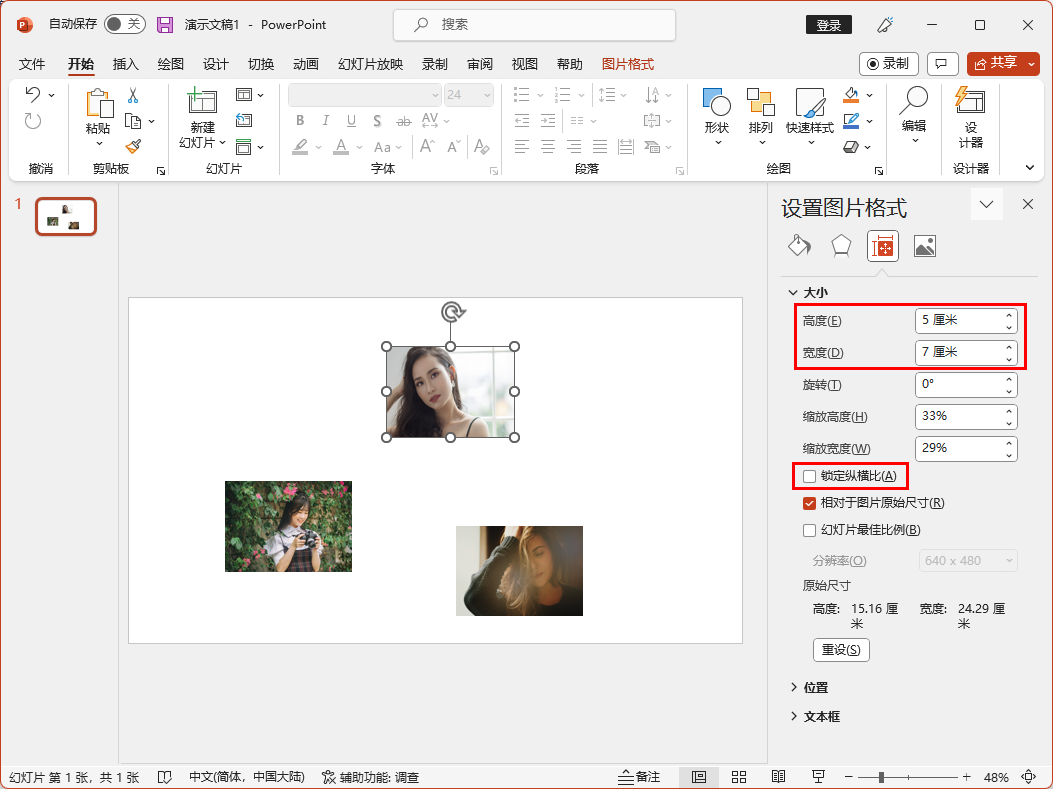The image size is (1053, 789).
Task: Expand the 文本框 section
Action: coord(821,717)
